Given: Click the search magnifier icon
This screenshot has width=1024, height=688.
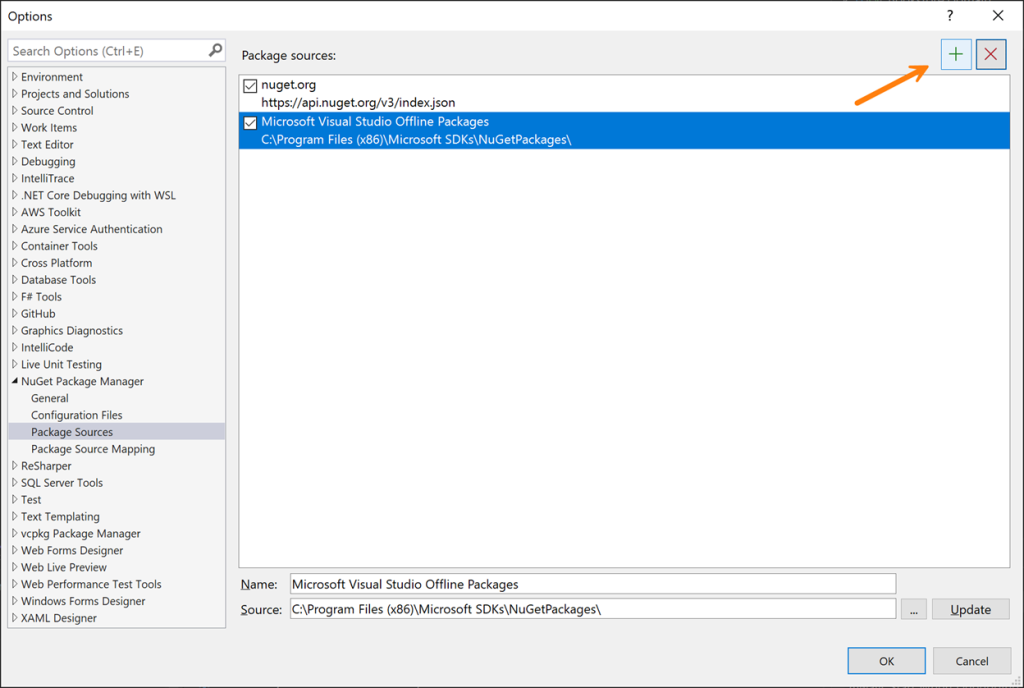Looking at the screenshot, I should click(214, 50).
